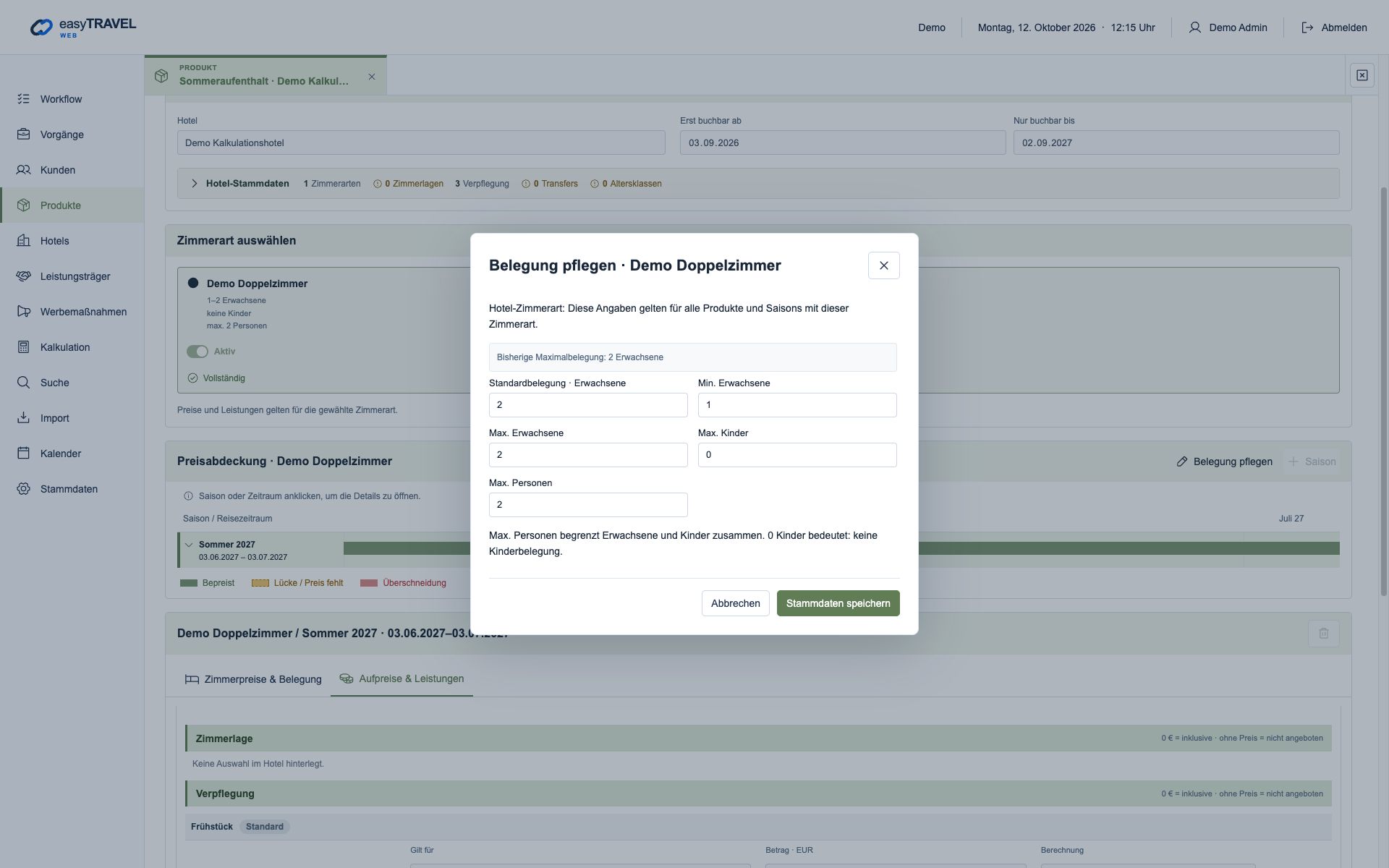Click the Sommer 2027 green timeline bar
This screenshot has width=1389, height=868.
pos(841,548)
